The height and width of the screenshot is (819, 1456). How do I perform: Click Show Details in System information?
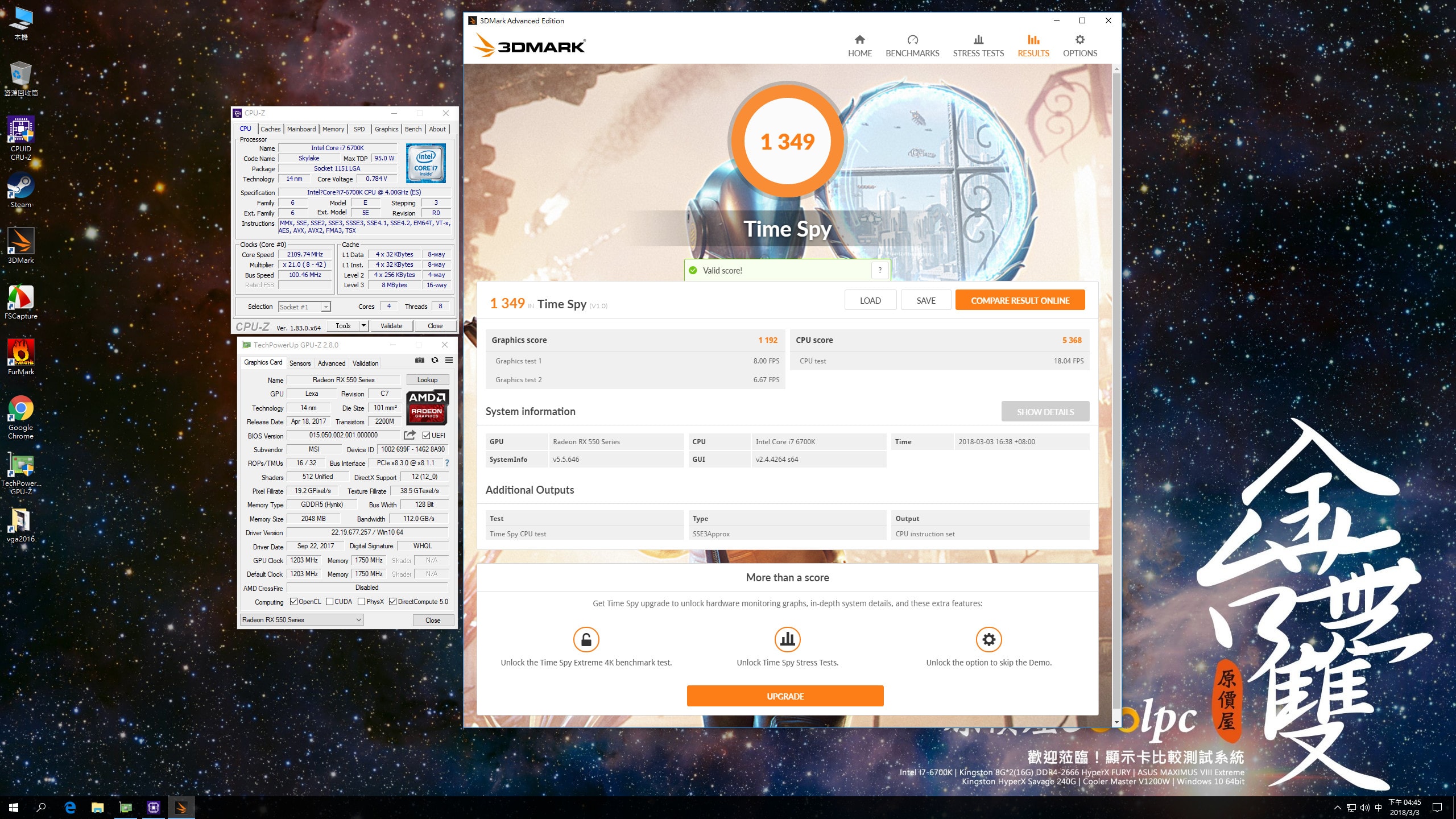tap(1045, 412)
